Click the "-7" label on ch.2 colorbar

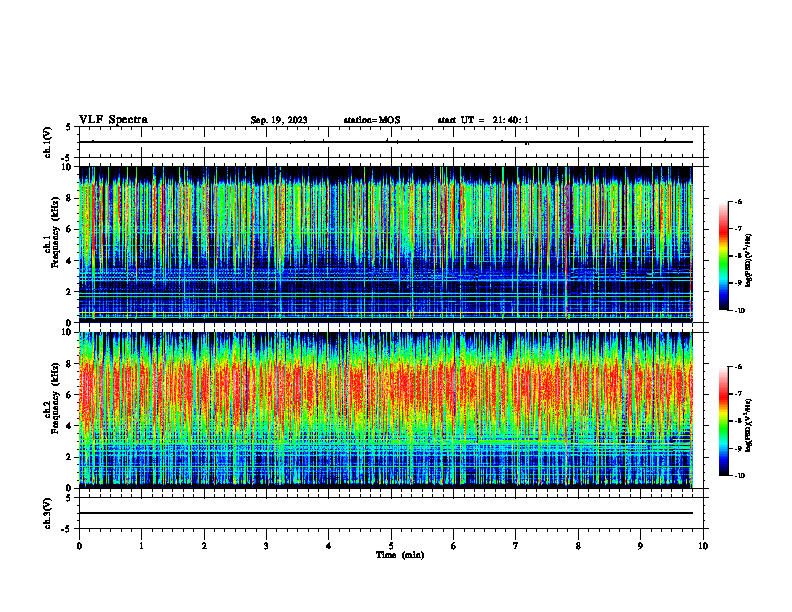click(x=738, y=394)
